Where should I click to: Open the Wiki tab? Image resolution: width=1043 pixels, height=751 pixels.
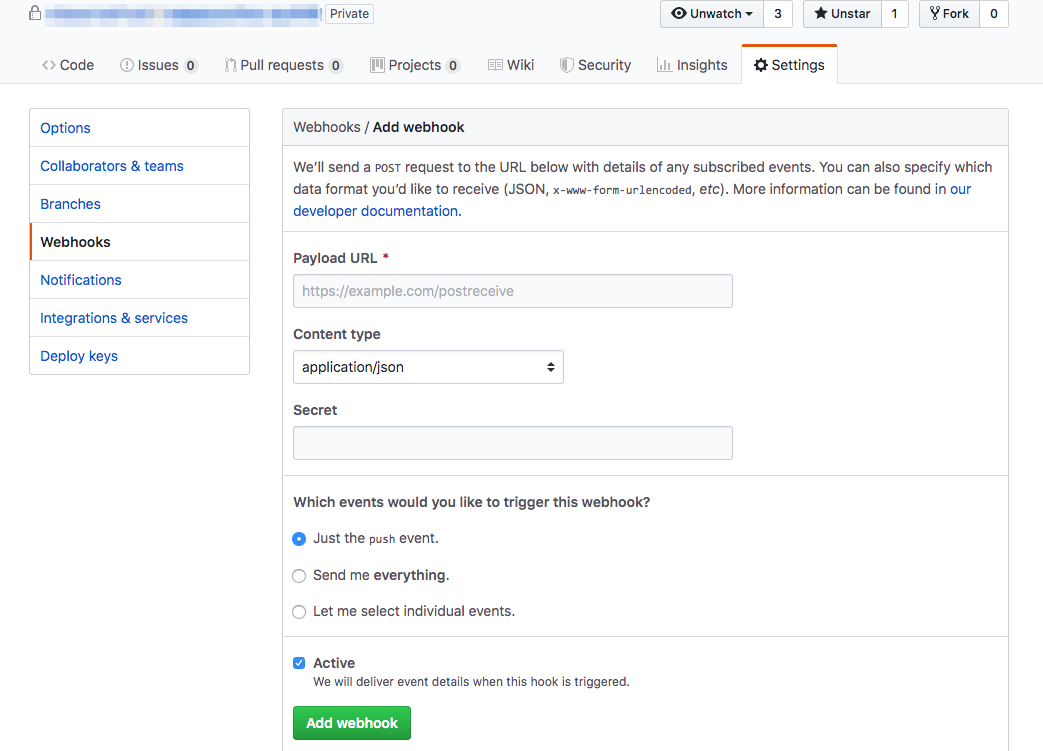point(511,64)
